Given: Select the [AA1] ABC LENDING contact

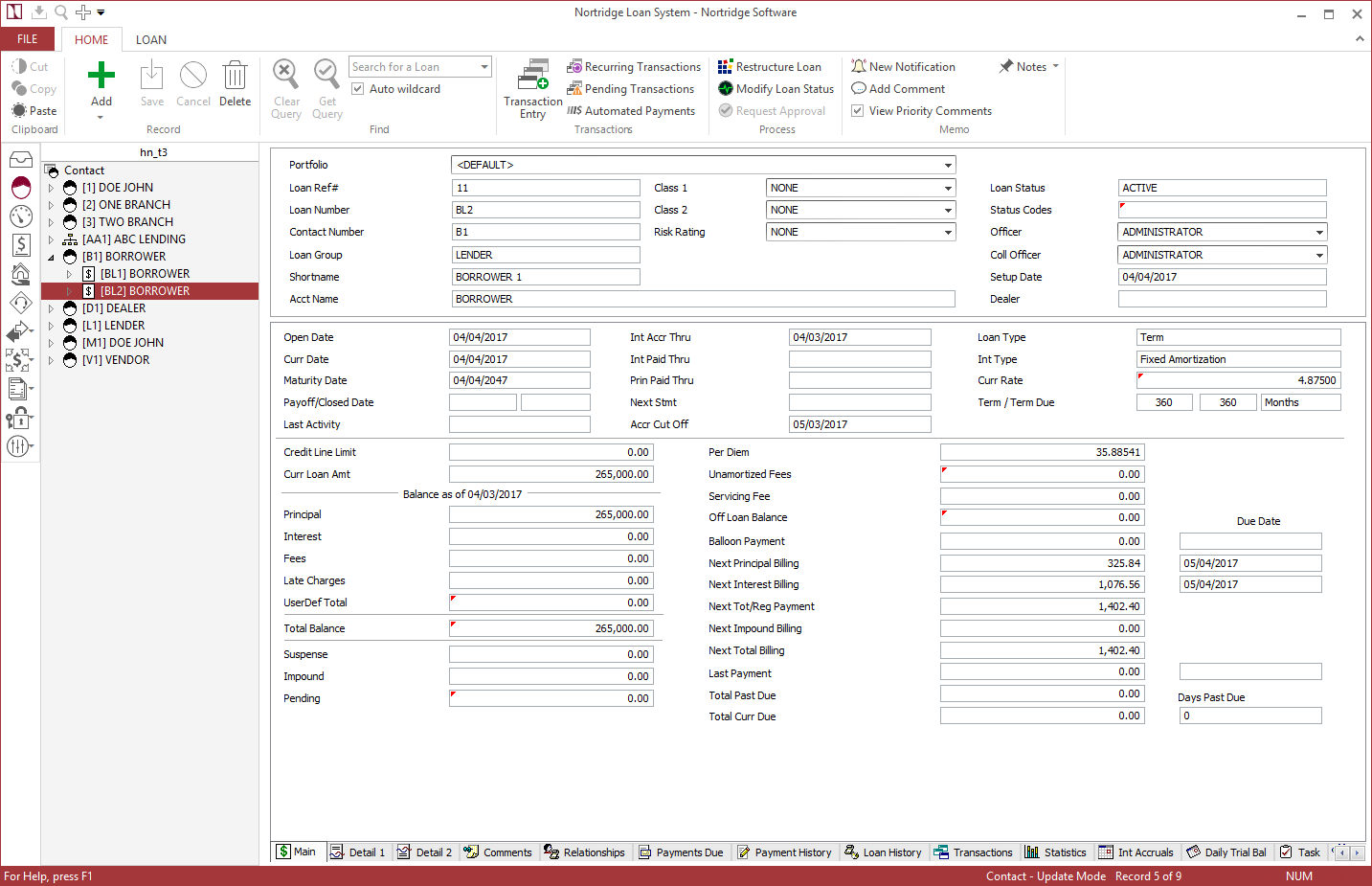Looking at the screenshot, I should coord(134,239).
